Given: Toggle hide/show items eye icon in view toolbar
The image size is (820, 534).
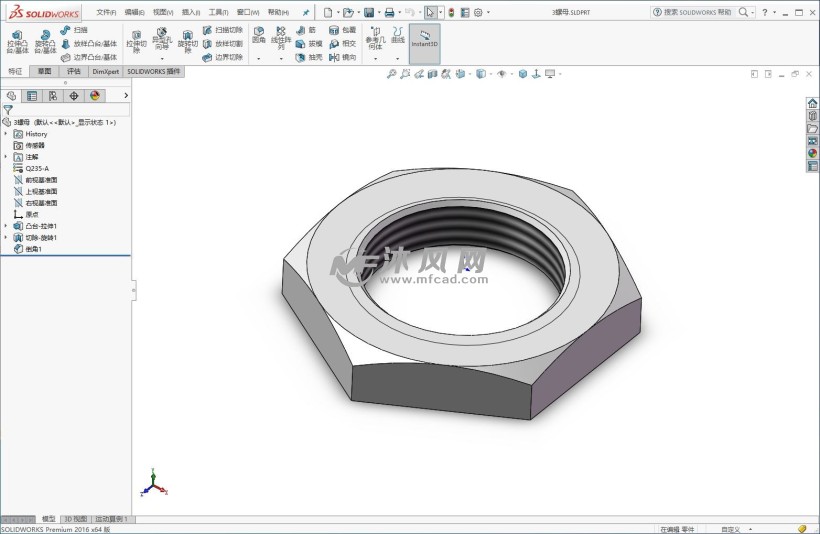Looking at the screenshot, I should (x=501, y=74).
